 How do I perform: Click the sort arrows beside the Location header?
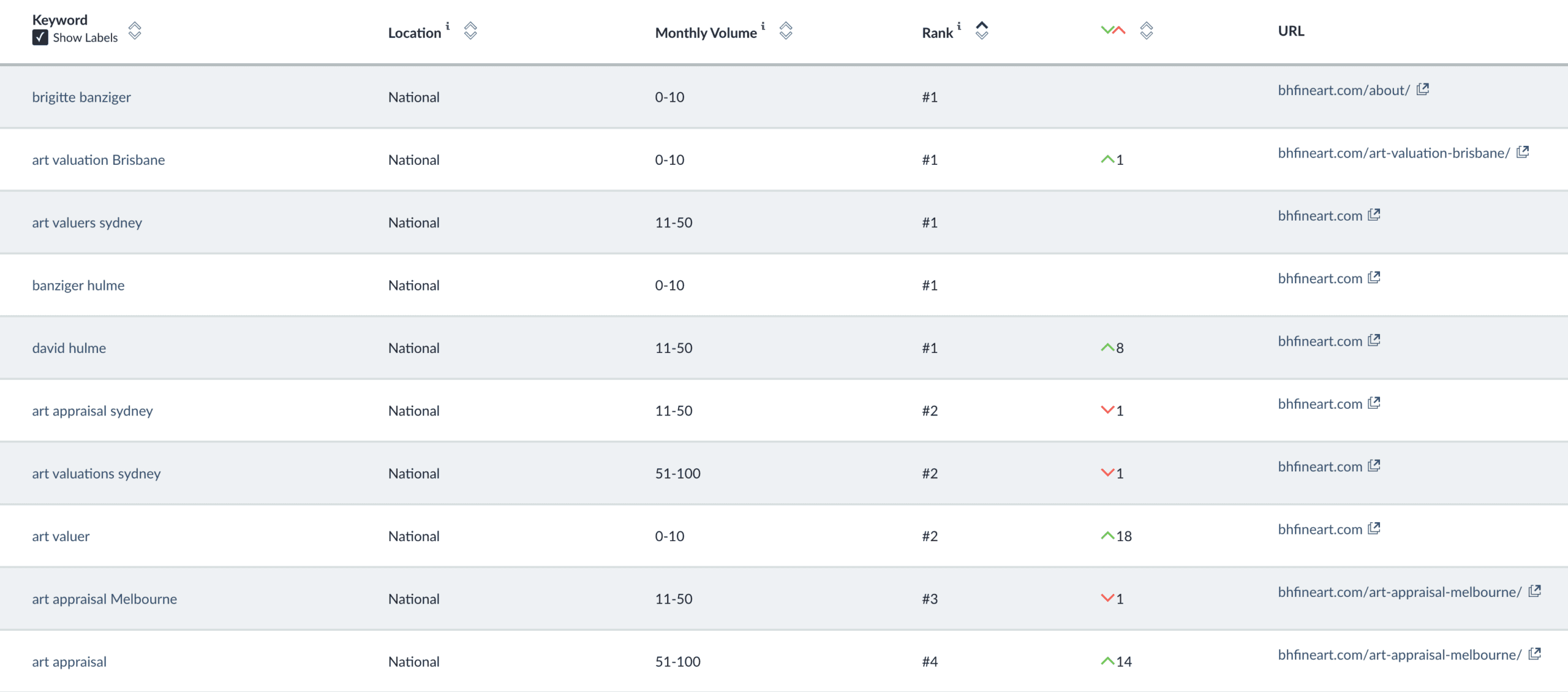tap(470, 31)
